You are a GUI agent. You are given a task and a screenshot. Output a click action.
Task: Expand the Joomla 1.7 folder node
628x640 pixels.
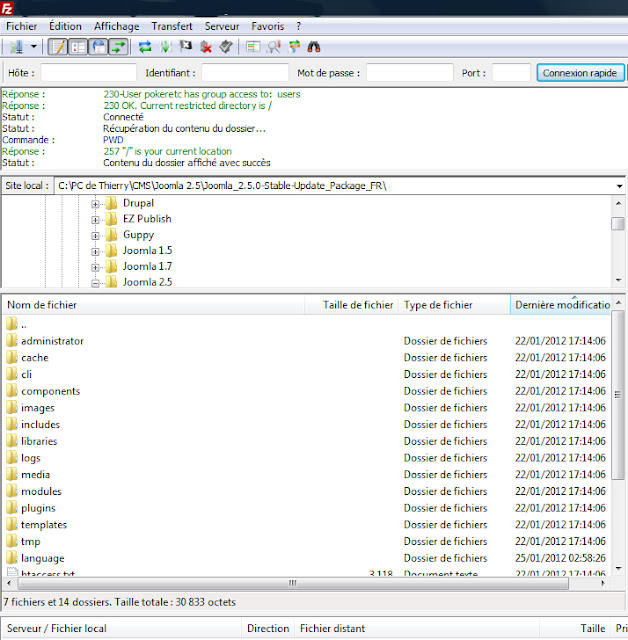click(95, 267)
